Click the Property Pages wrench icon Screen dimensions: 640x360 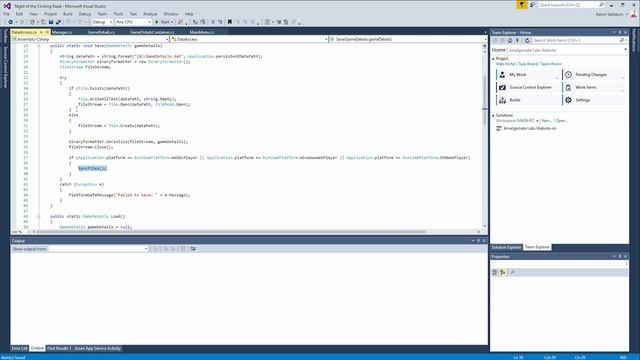point(512,272)
